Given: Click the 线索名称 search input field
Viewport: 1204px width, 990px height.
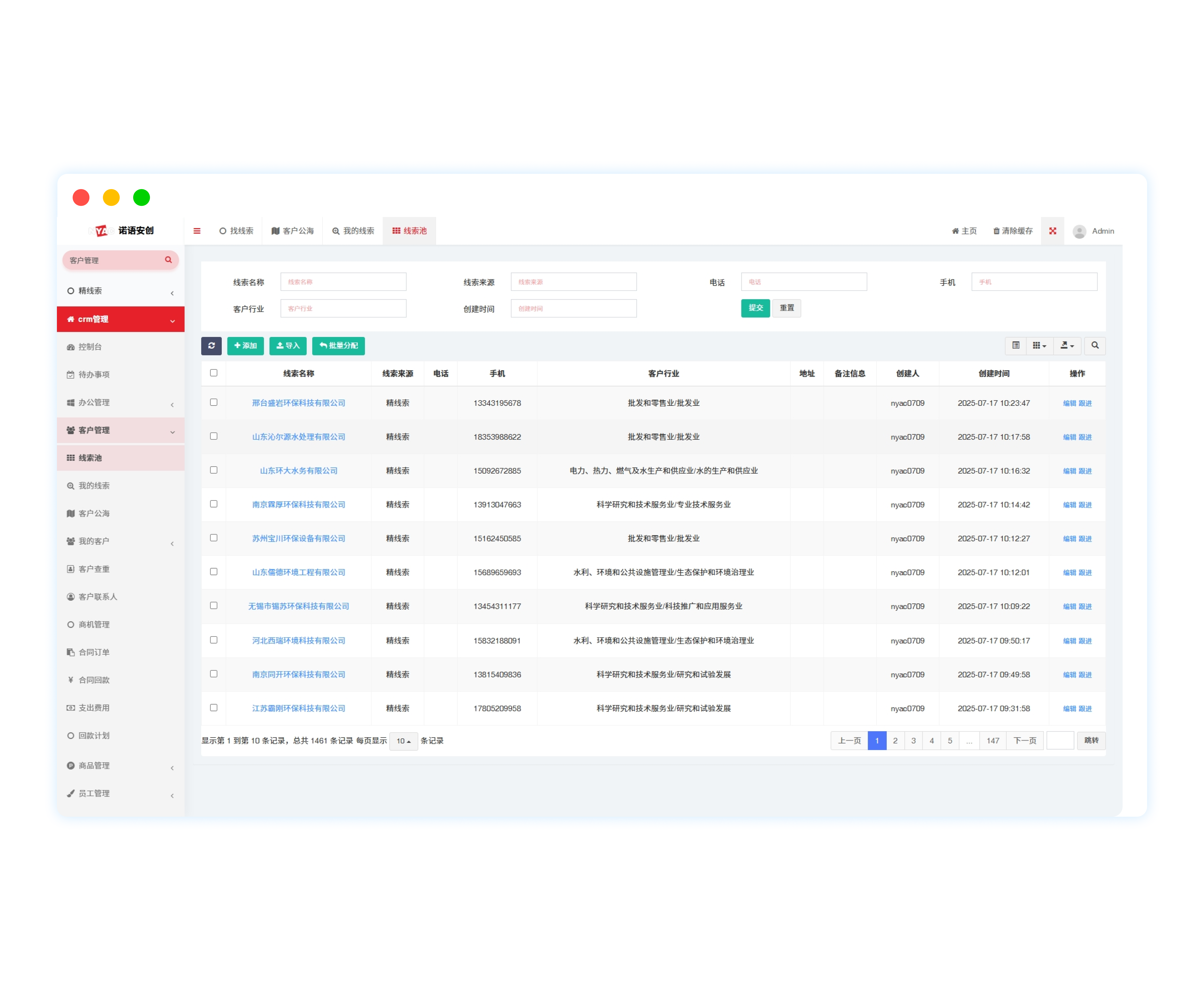Looking at the screenshot, I should pos(343,282).
